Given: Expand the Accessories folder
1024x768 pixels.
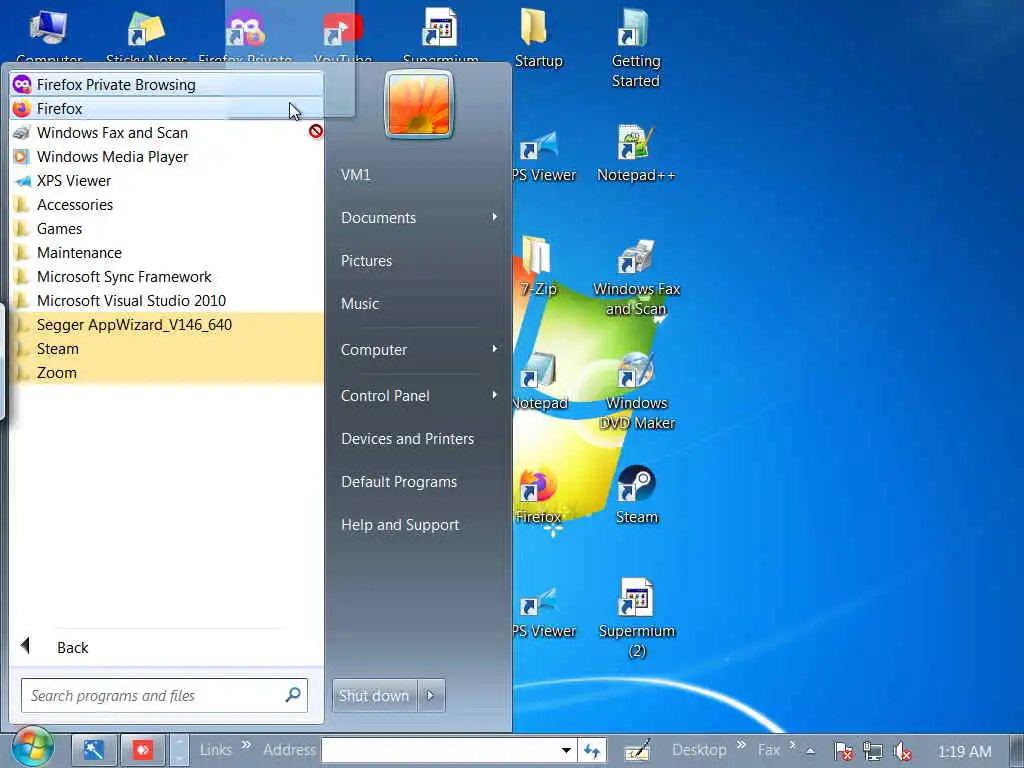Looking at the screenshot, I should click(x=167, y=205).
